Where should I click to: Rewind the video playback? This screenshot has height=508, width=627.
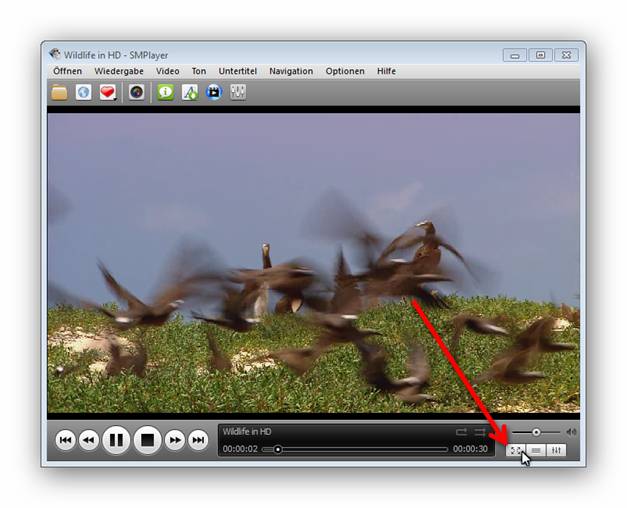[x=89, y=440]
